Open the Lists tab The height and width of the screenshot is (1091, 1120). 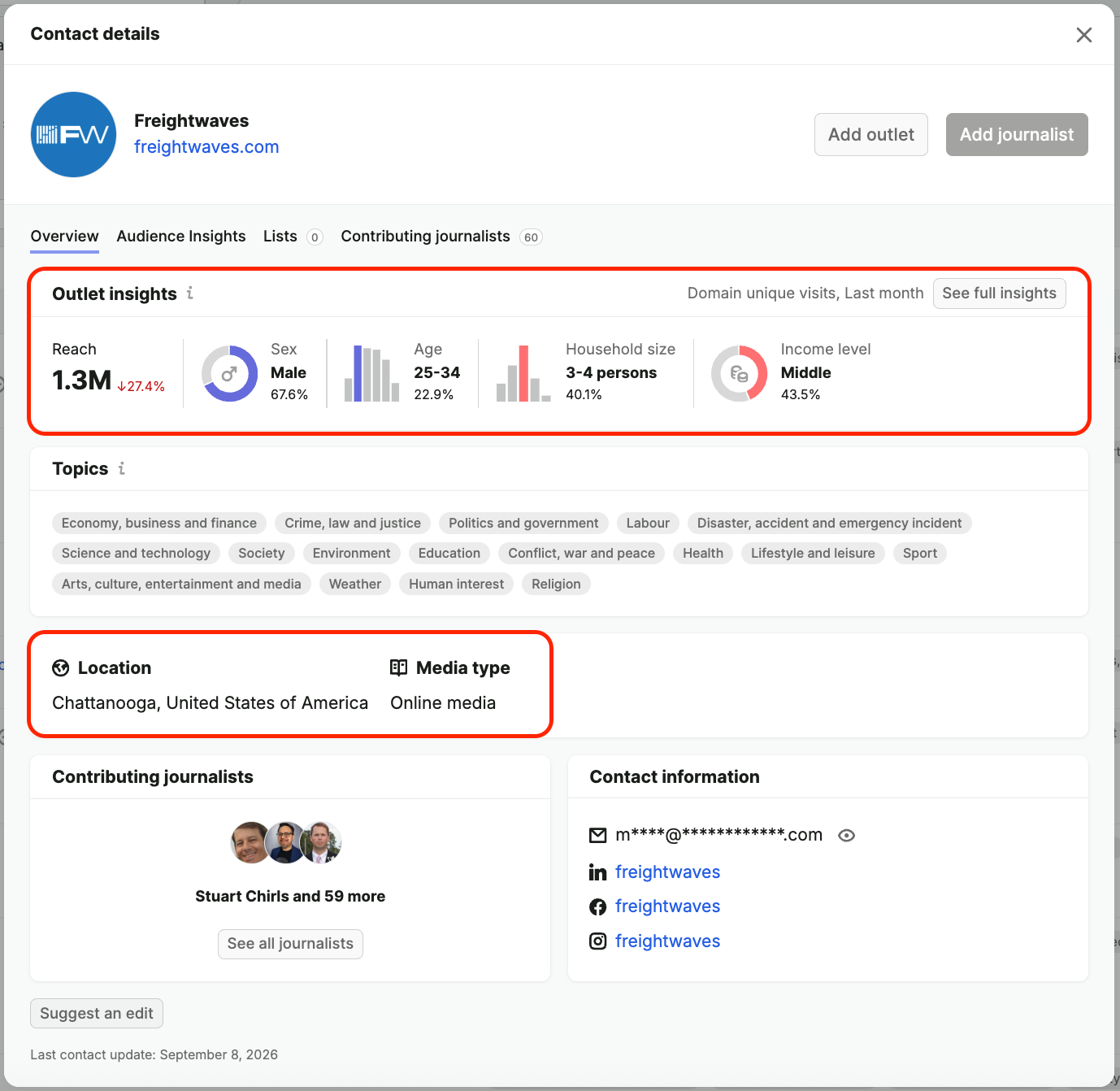pos(293,237)
